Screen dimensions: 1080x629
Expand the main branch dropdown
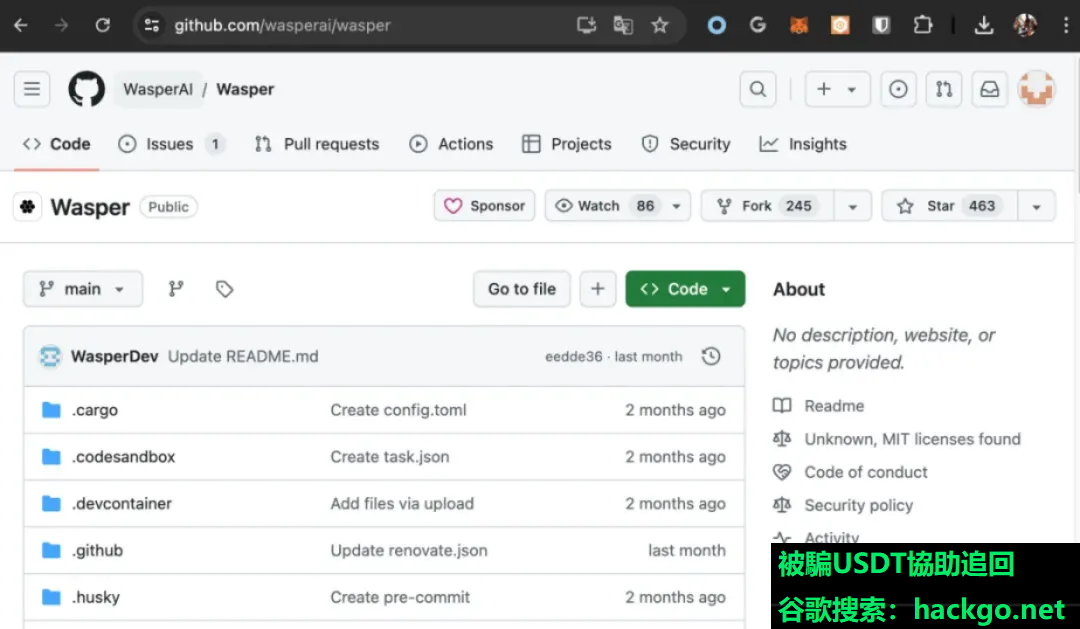pyautogui.click(x=83, y=289)
